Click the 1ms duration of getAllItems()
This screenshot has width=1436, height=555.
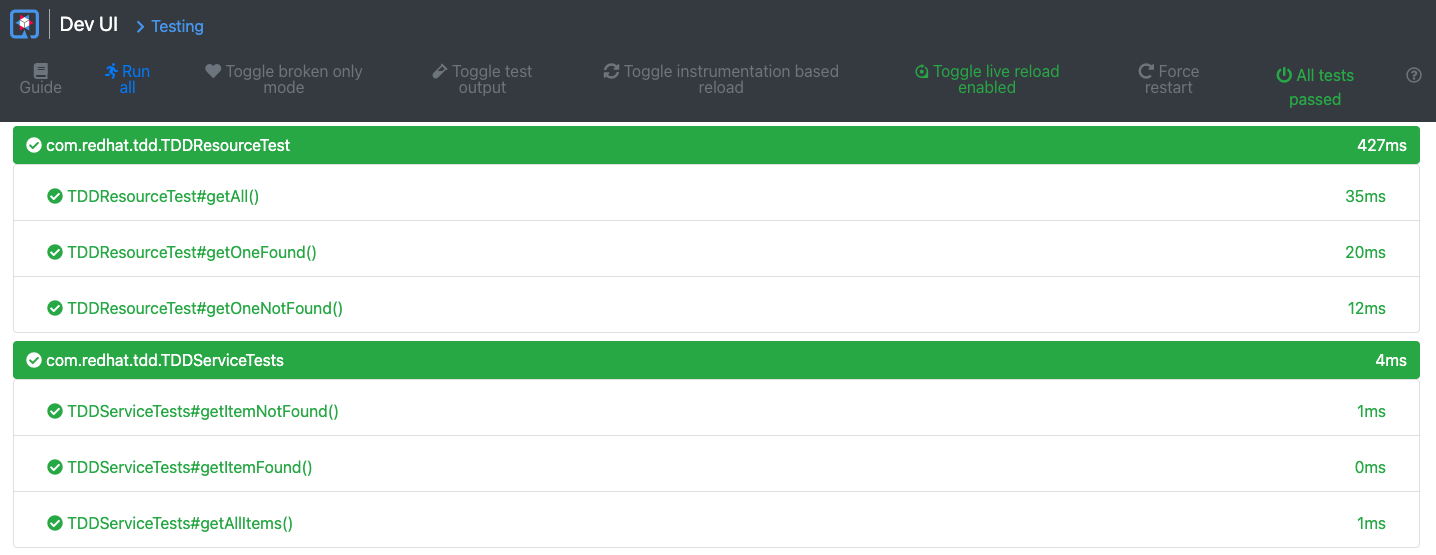point(1372,523)
